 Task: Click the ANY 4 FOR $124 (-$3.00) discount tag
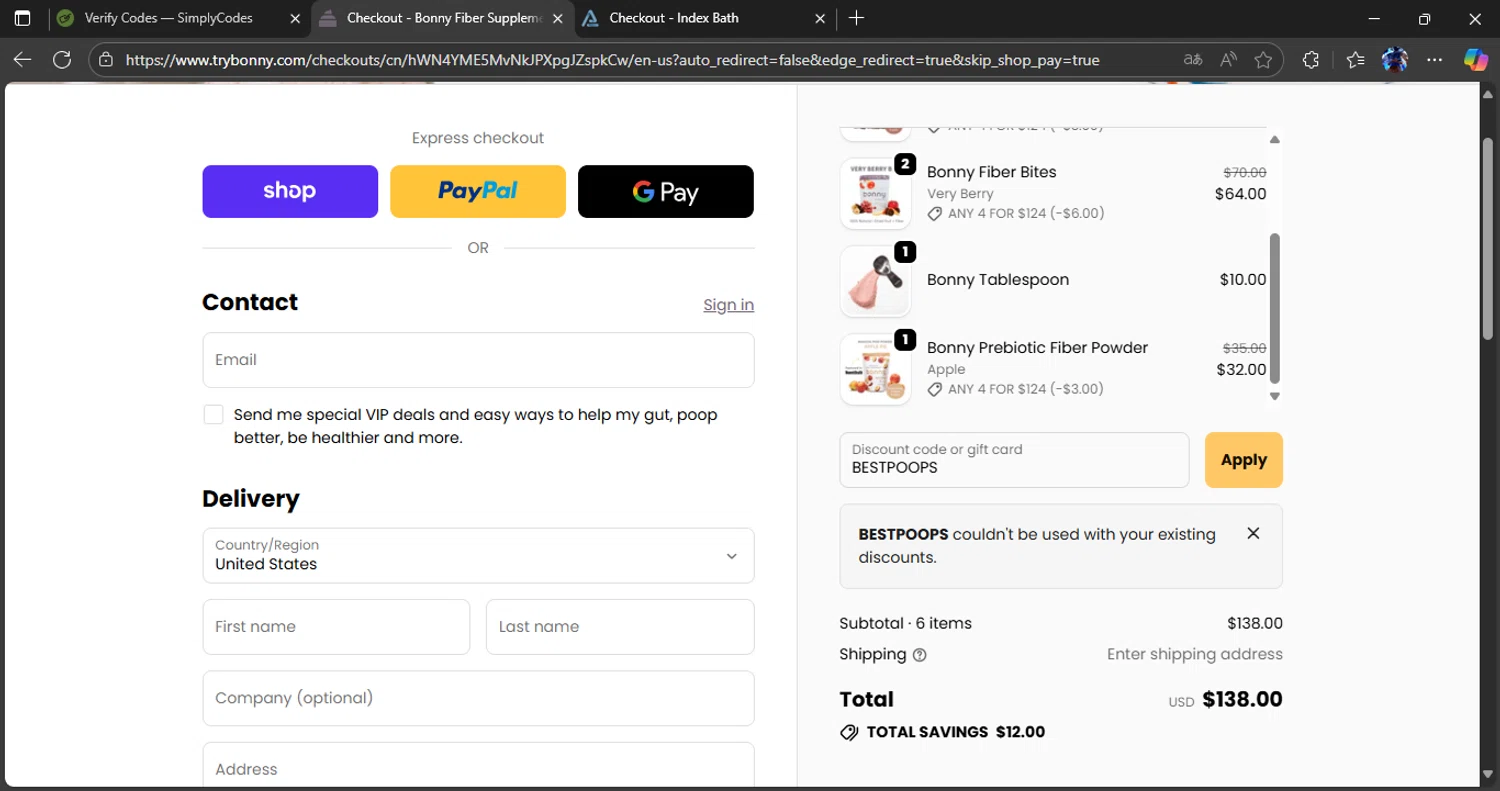(1015, 389)
